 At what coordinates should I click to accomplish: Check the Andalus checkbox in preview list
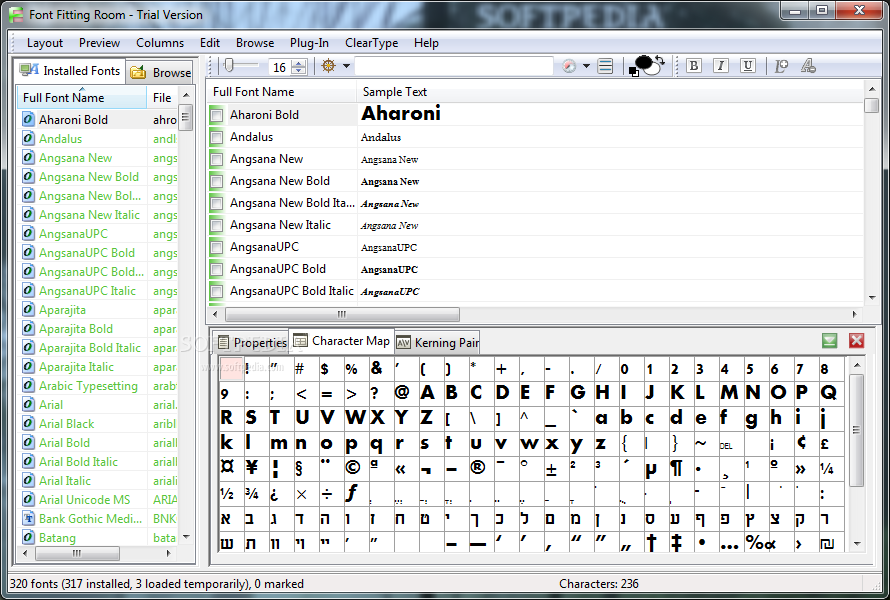coord(216,138)
